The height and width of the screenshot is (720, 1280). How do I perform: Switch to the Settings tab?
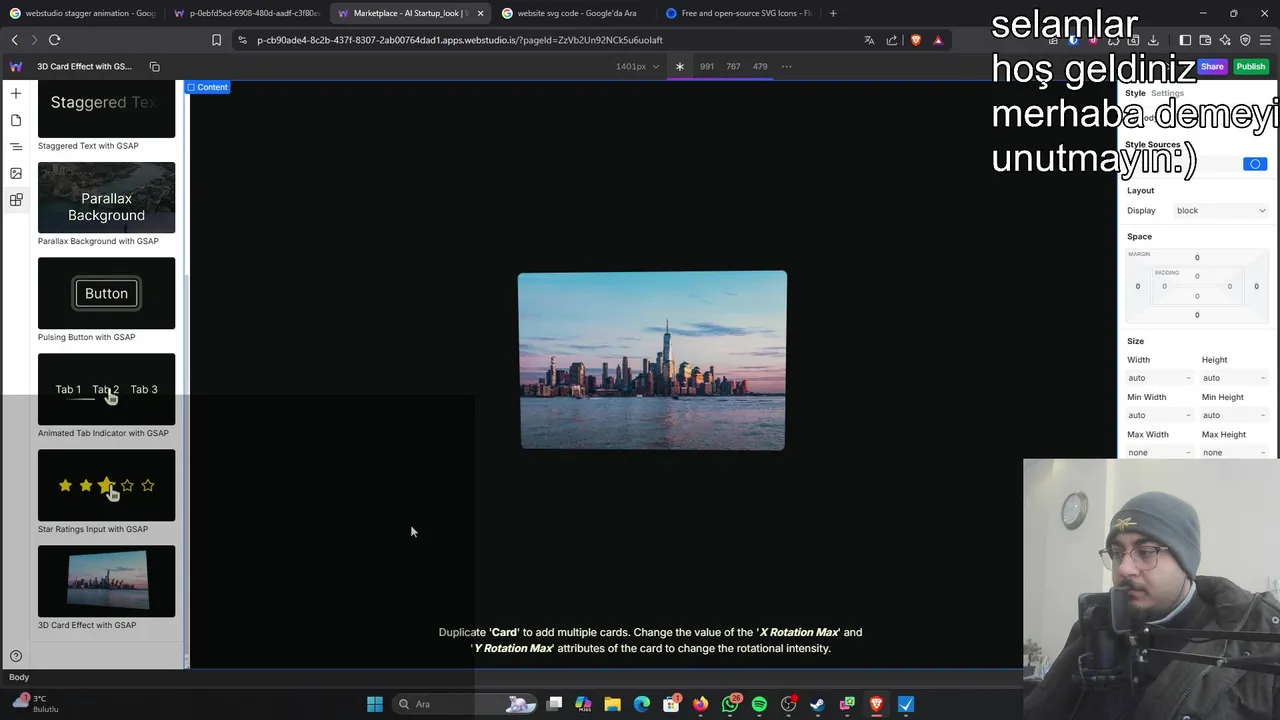pyautogui.click(x=1167, y=93)
